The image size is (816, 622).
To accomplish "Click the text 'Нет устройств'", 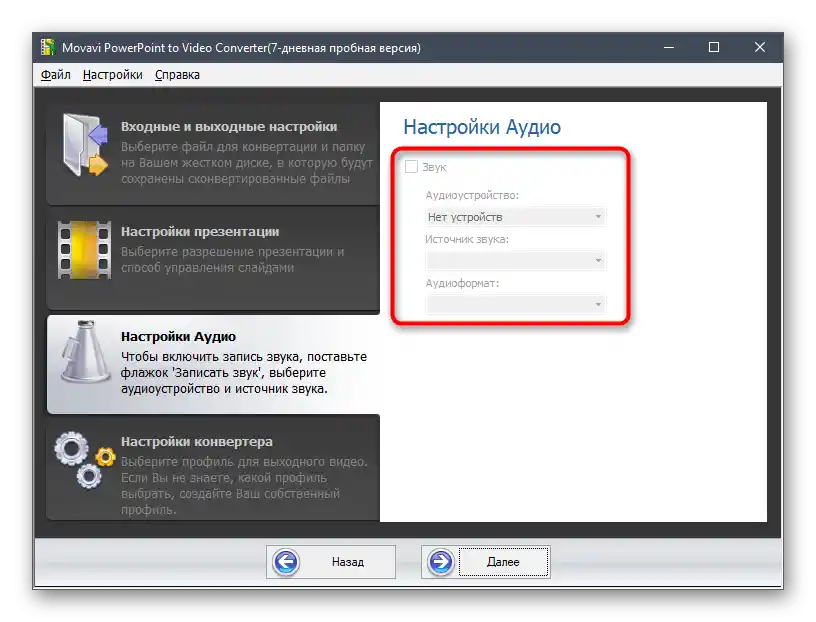I will [x=465, y=217].
